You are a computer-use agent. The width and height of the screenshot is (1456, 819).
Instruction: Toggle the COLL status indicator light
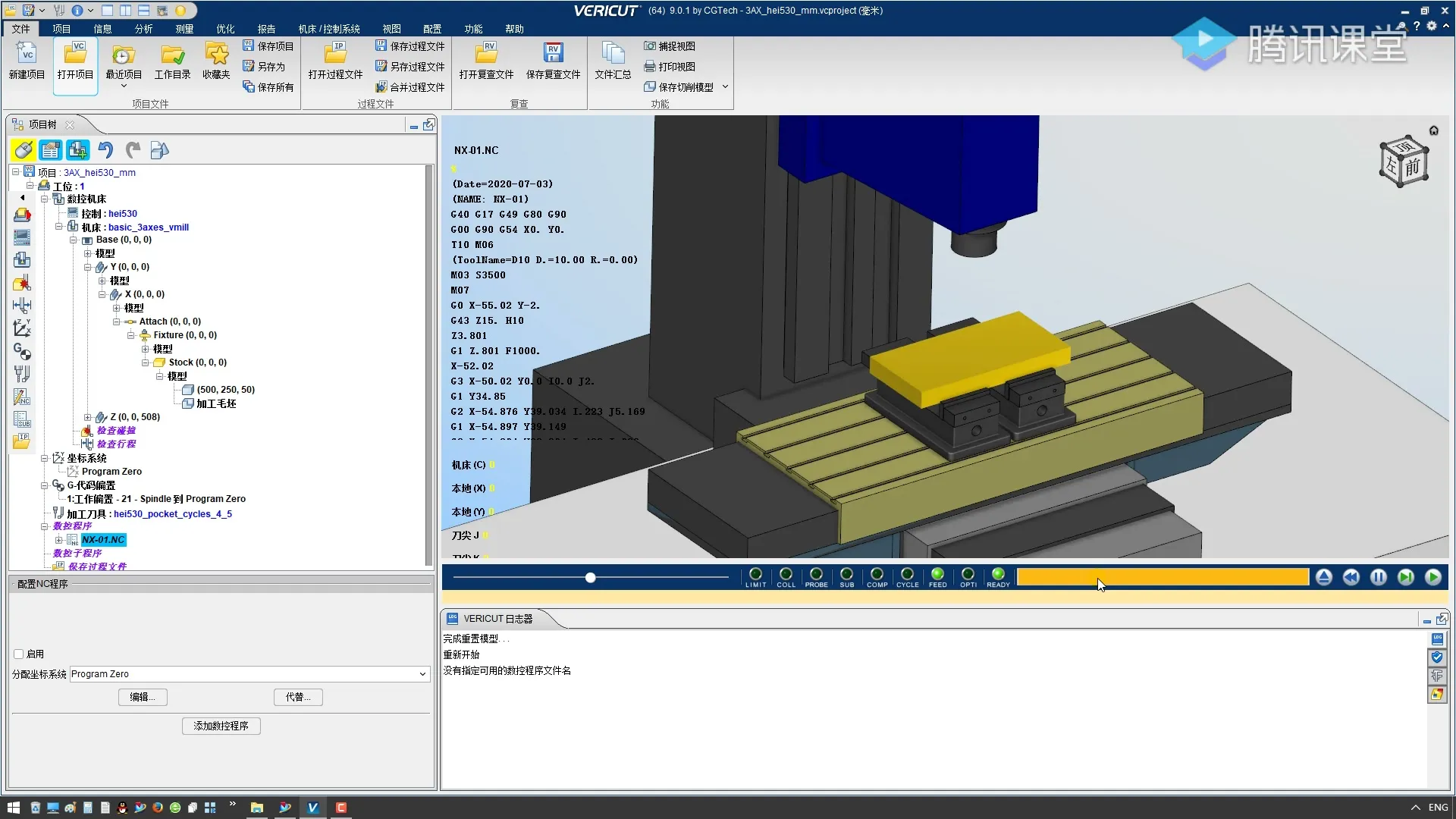pos(786,574)
